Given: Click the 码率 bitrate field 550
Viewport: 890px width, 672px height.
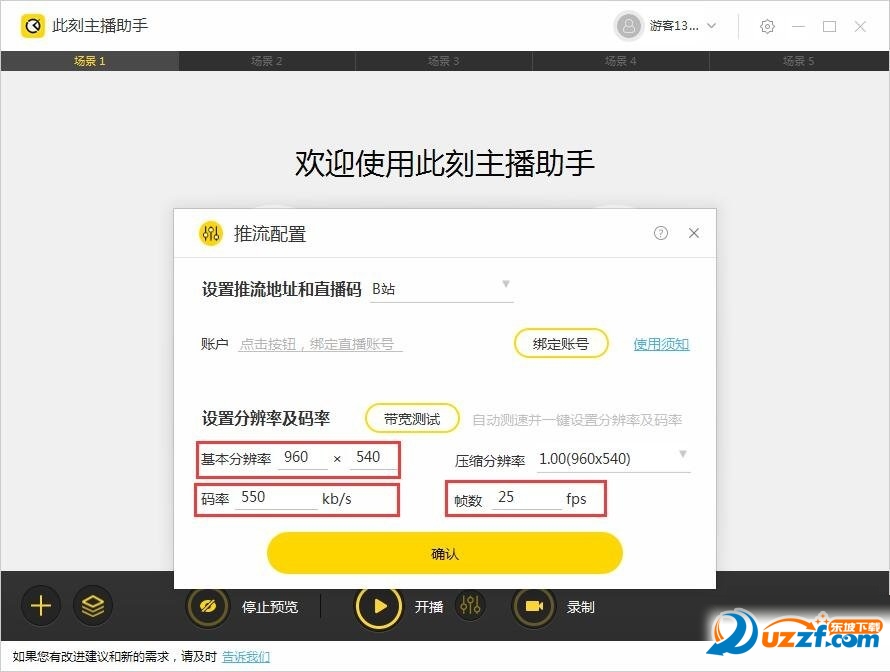Looking at the screenshot, I should pos(276,498).
